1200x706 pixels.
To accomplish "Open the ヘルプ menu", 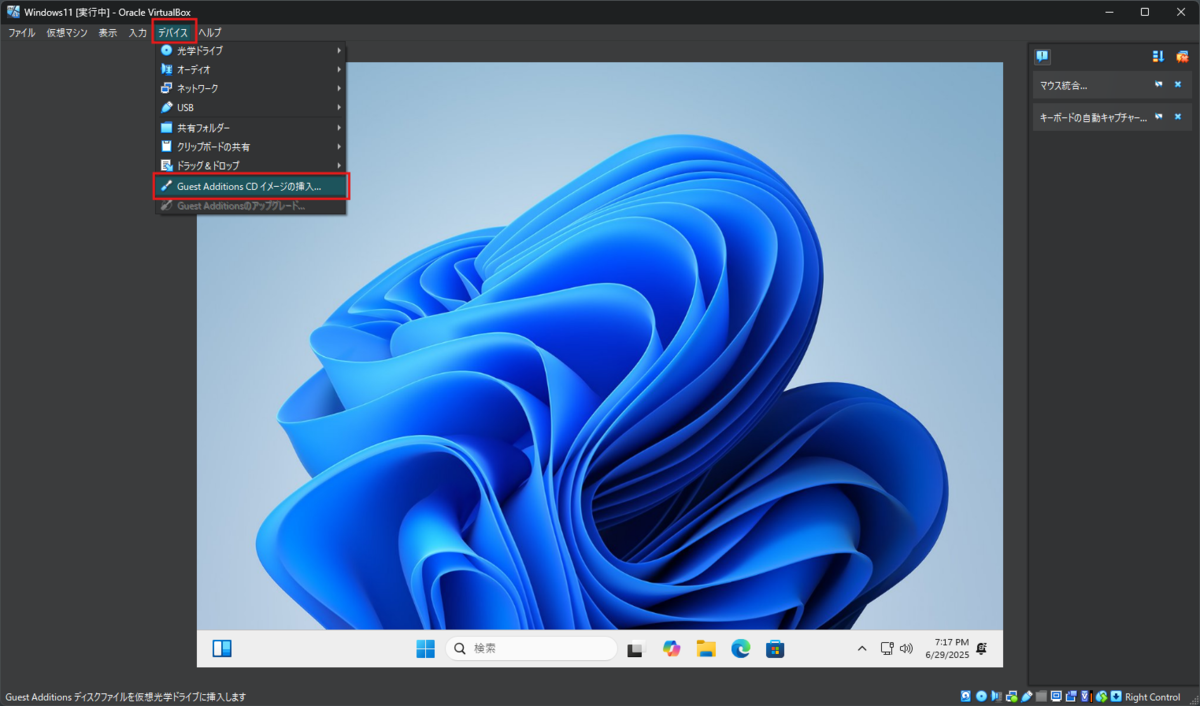I will [x=210, y=33].
